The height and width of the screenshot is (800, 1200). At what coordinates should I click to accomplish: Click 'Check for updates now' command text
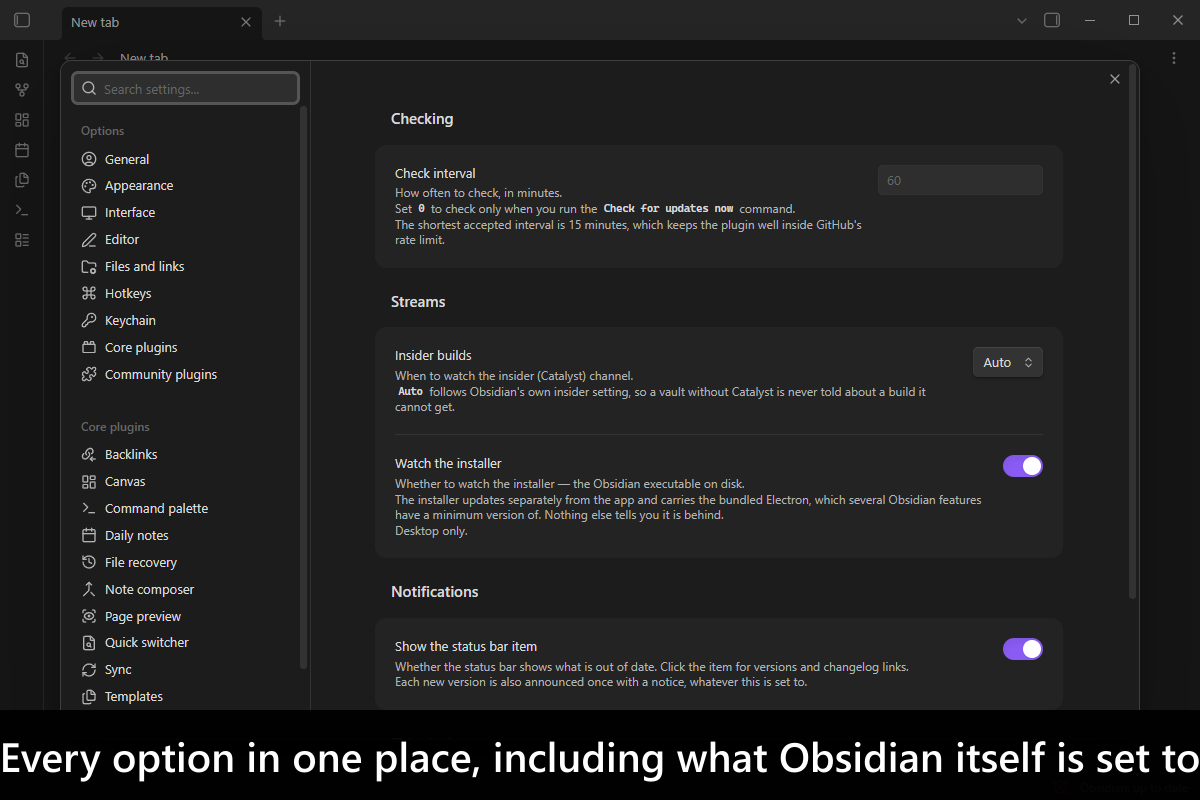tap(668, 209)
